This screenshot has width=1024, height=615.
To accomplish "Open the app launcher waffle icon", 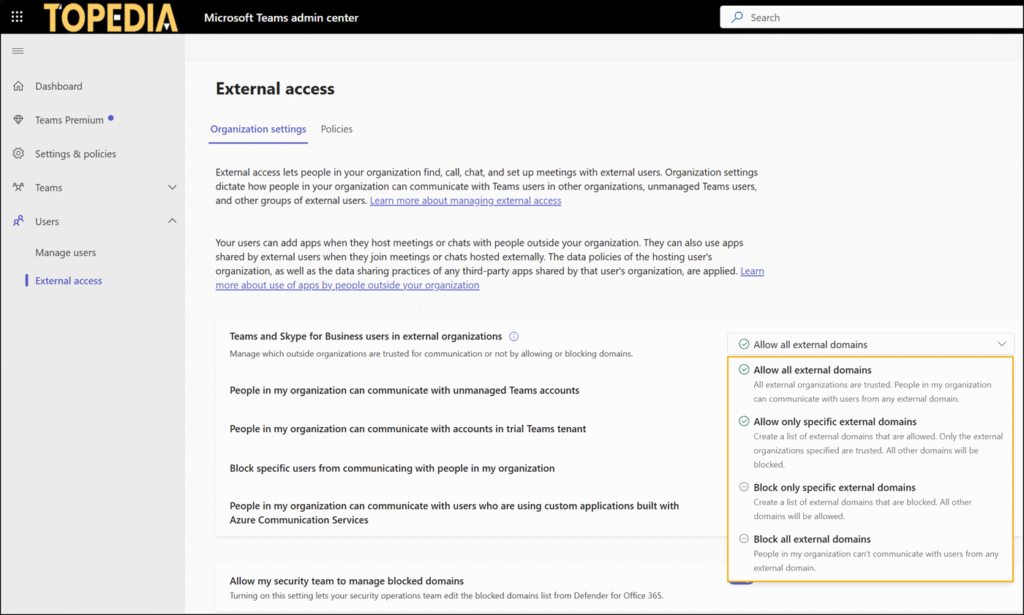I will [17, 17].
